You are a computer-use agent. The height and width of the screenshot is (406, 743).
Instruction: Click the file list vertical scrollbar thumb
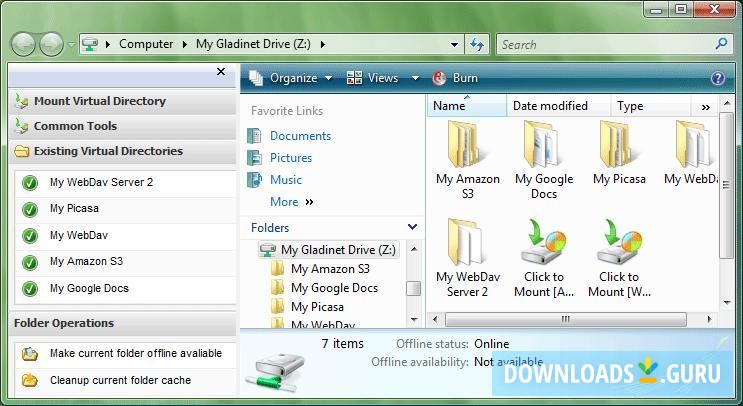coord(726,186)
